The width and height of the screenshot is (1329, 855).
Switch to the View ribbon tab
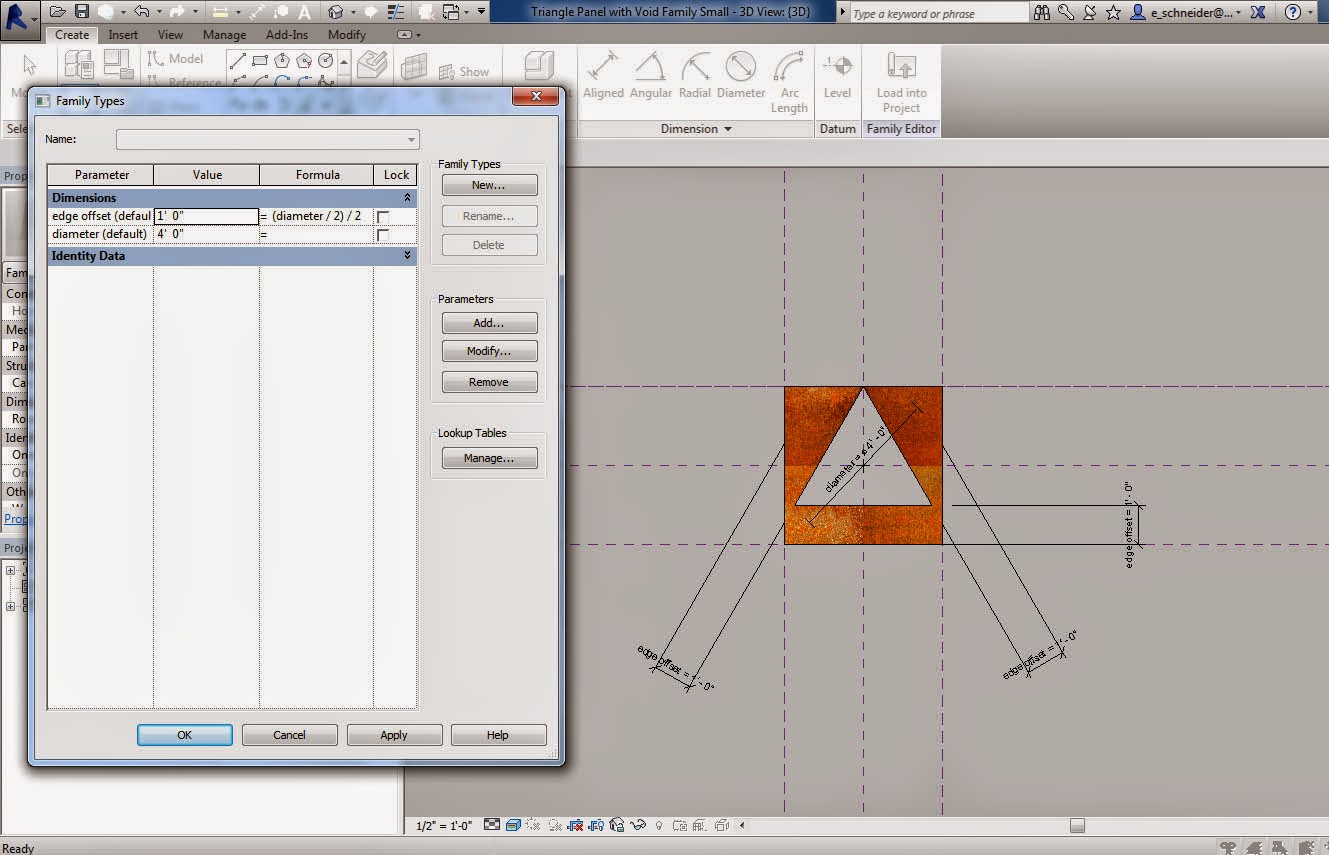(170, 34)
